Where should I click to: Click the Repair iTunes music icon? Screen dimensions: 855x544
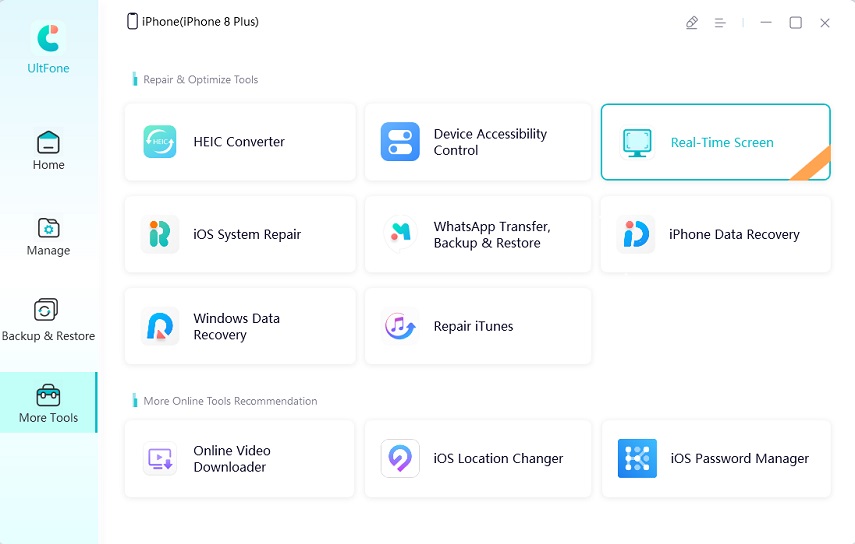pos(400,326)
